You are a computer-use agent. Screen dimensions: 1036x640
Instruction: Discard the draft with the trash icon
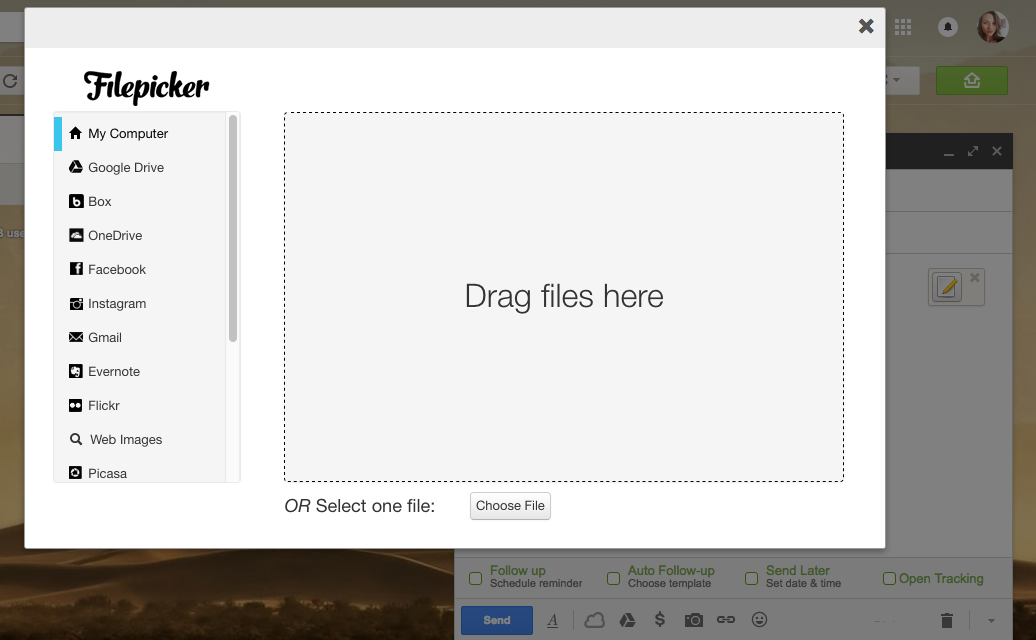[x=947, y=620]
